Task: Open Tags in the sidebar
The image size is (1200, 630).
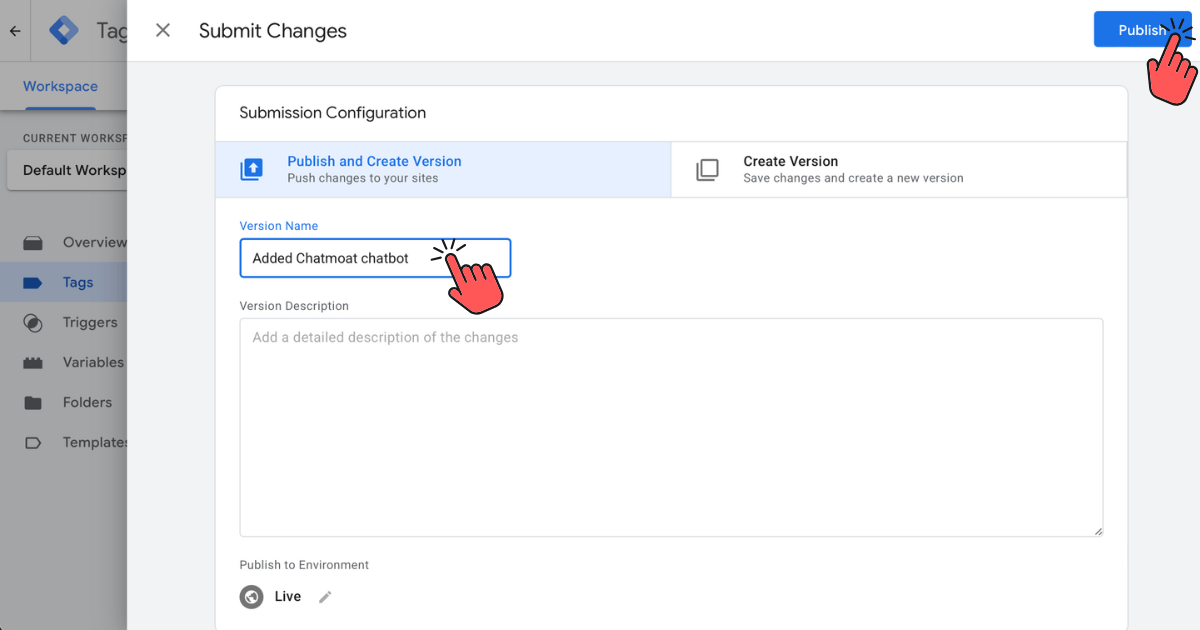Action: coord(77,283)
